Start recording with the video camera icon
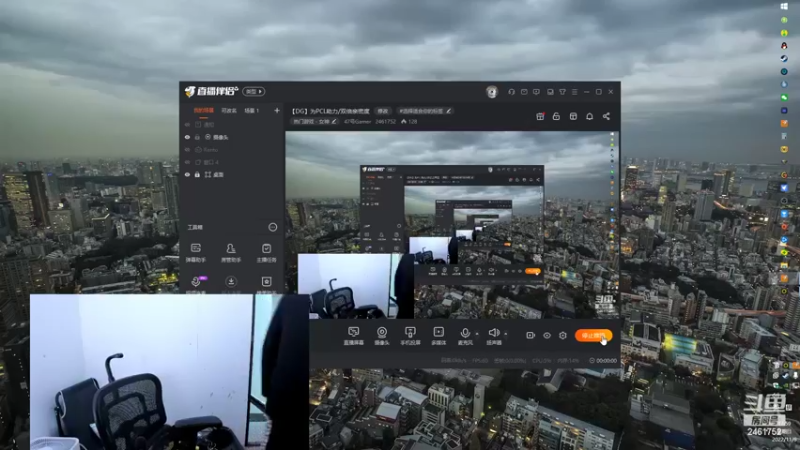 pyautogui.click(x=530, y=335)
